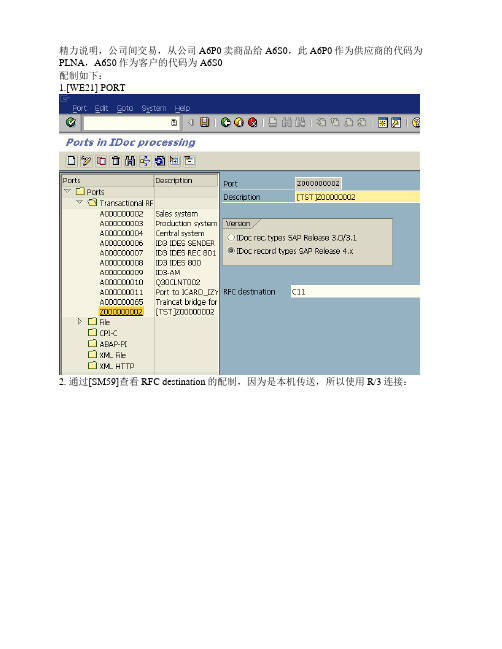
Task: Select port A000000009 in tree
Action: click(121, 273)
